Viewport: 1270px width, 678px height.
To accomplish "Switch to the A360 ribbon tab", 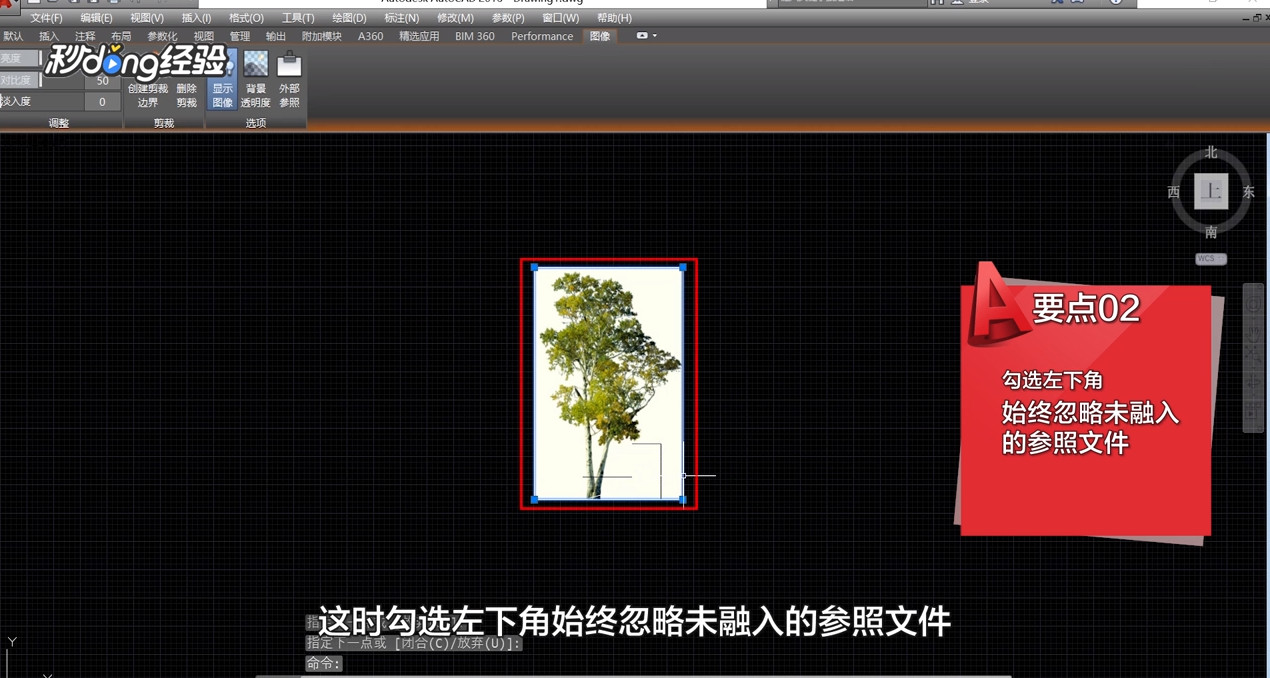I will (x=371, y=36).
